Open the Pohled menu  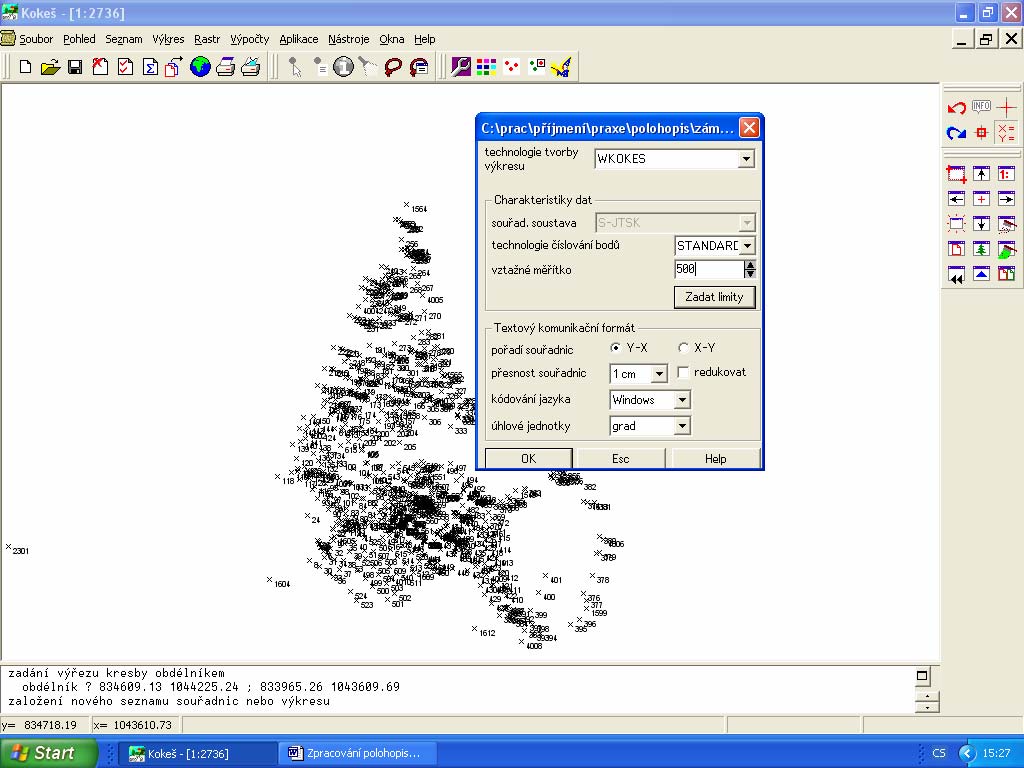[79, 39]
